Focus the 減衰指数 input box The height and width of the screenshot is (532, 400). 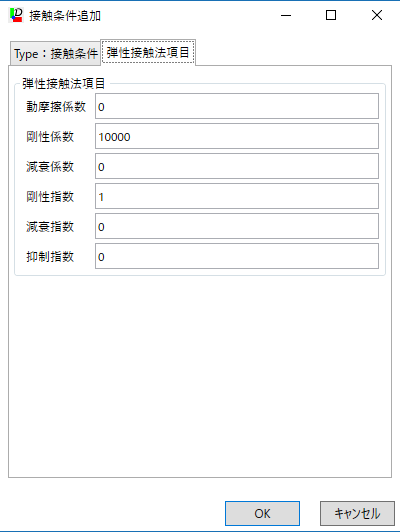coord(237,226)
